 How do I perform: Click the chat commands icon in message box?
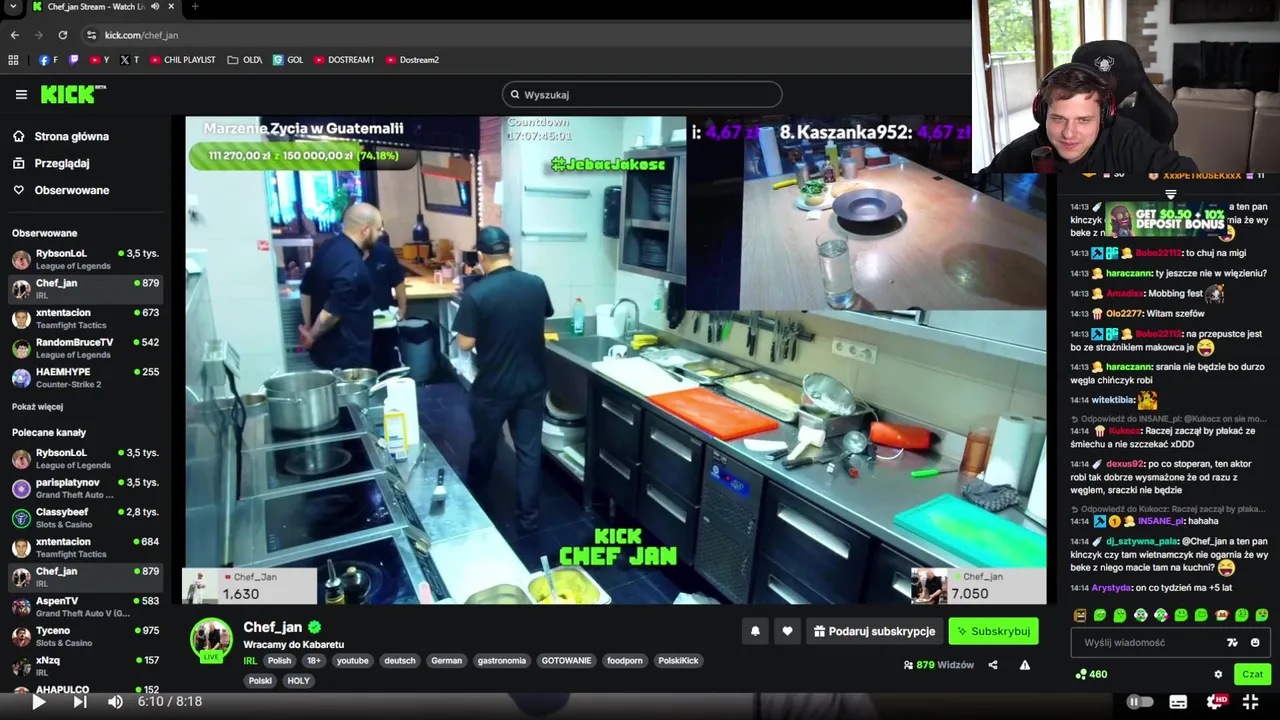1232,643
